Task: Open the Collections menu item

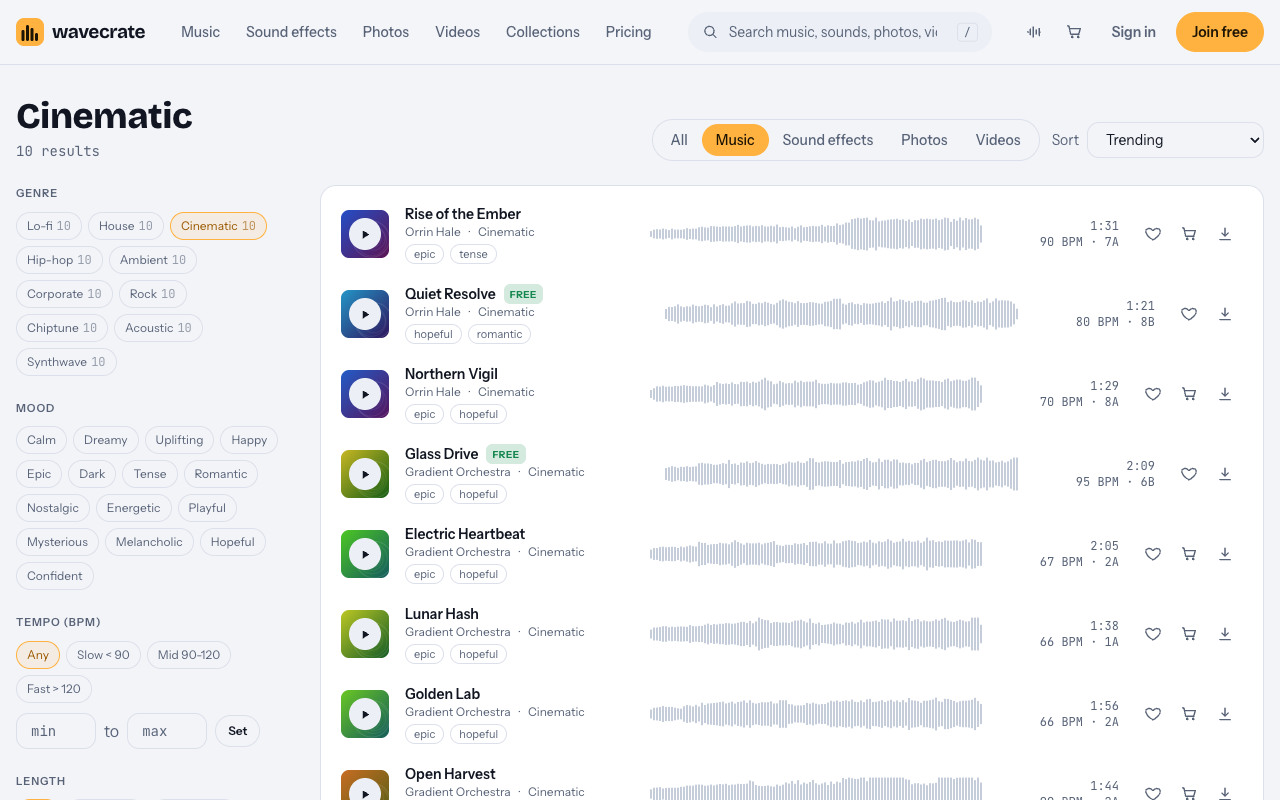Action: coord(543,32)
